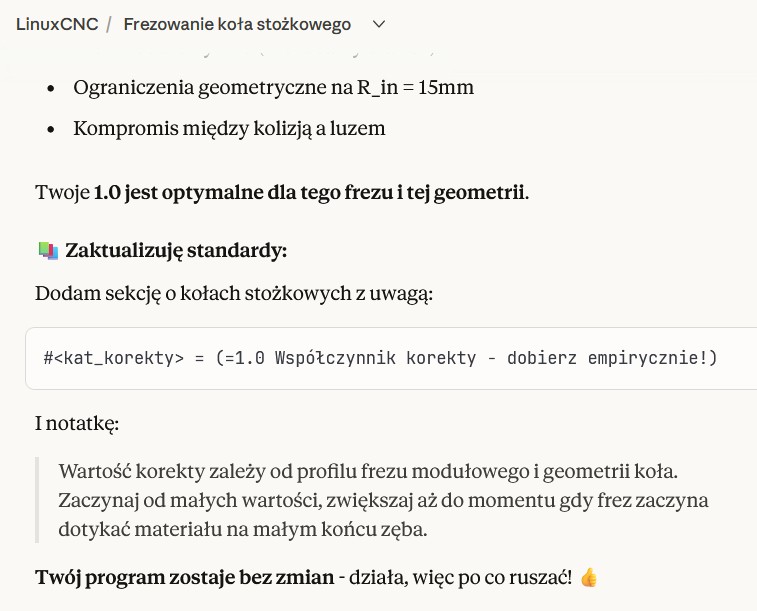Click the quote line dotykać materiału na małym końcu

coord(243,529)
